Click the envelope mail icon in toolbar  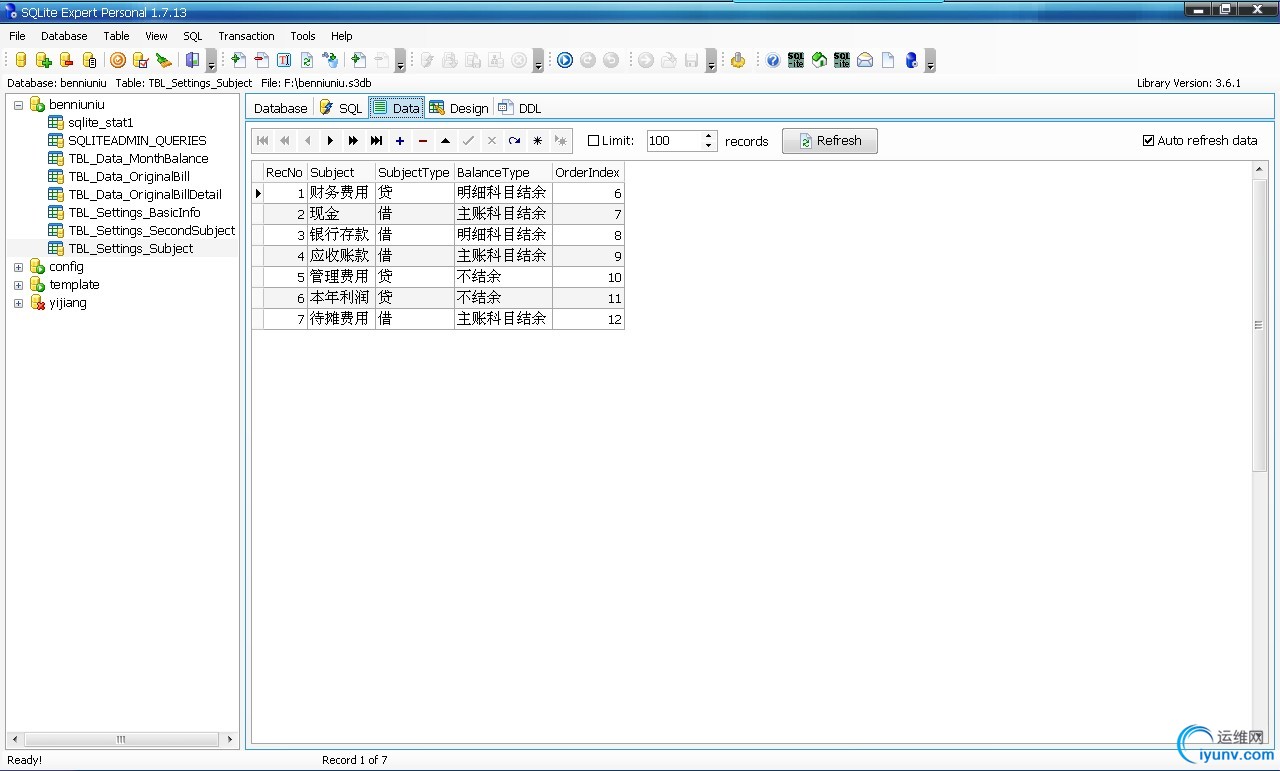point(865,60)
